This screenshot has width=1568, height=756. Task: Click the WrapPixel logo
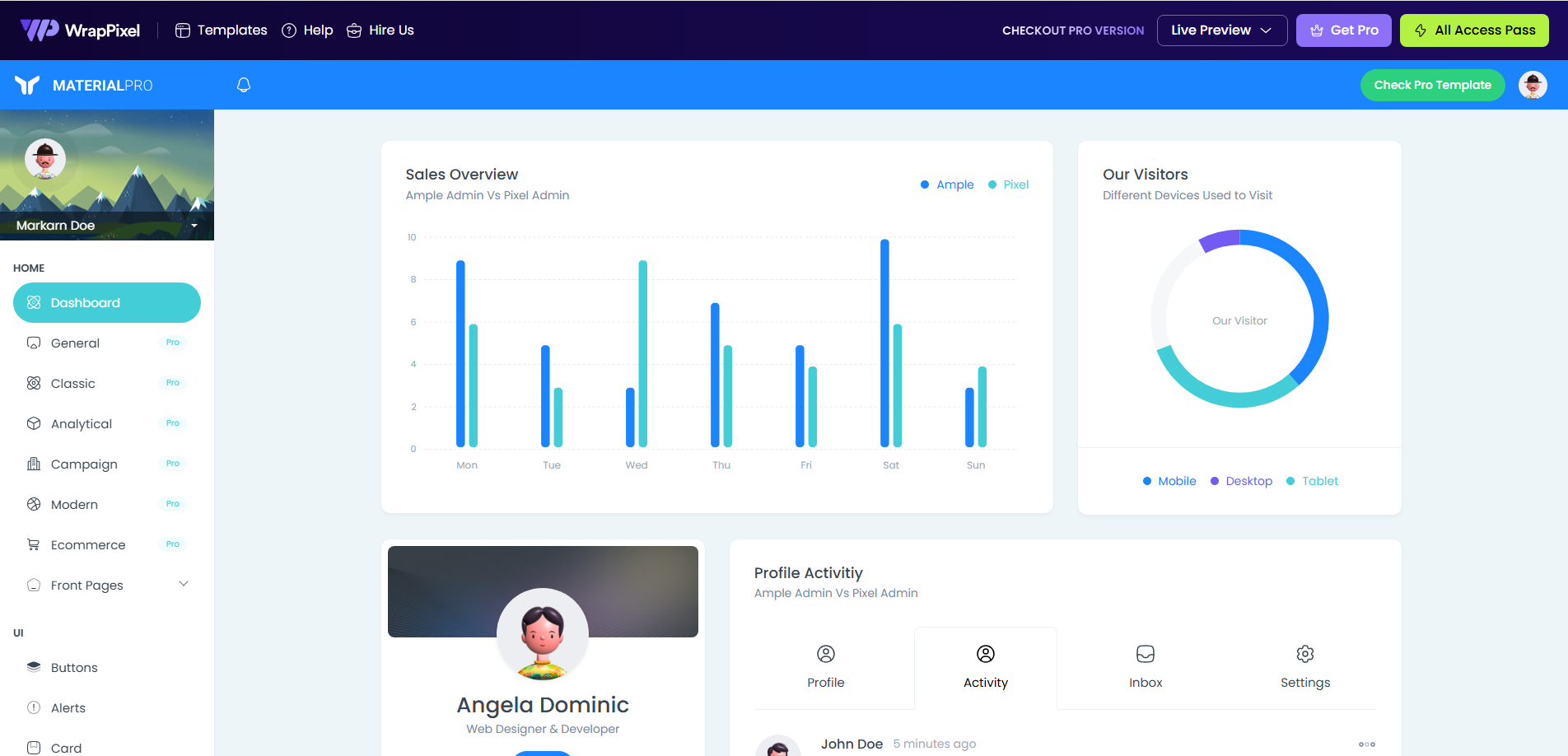(80, 30)
